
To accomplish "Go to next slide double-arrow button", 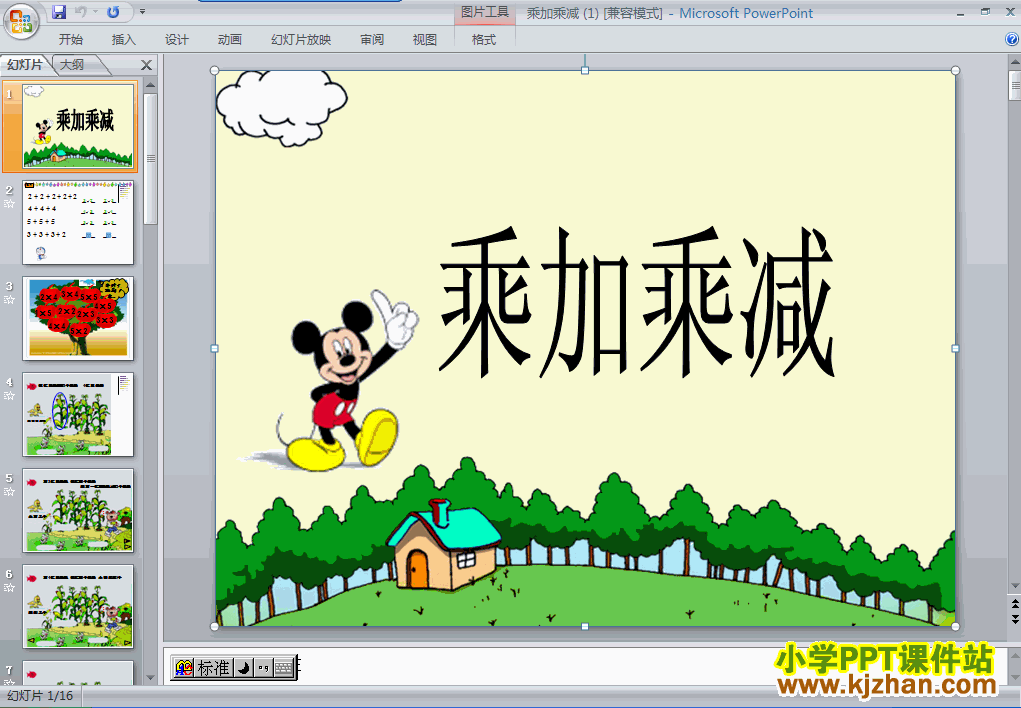I will (1014, 618).
